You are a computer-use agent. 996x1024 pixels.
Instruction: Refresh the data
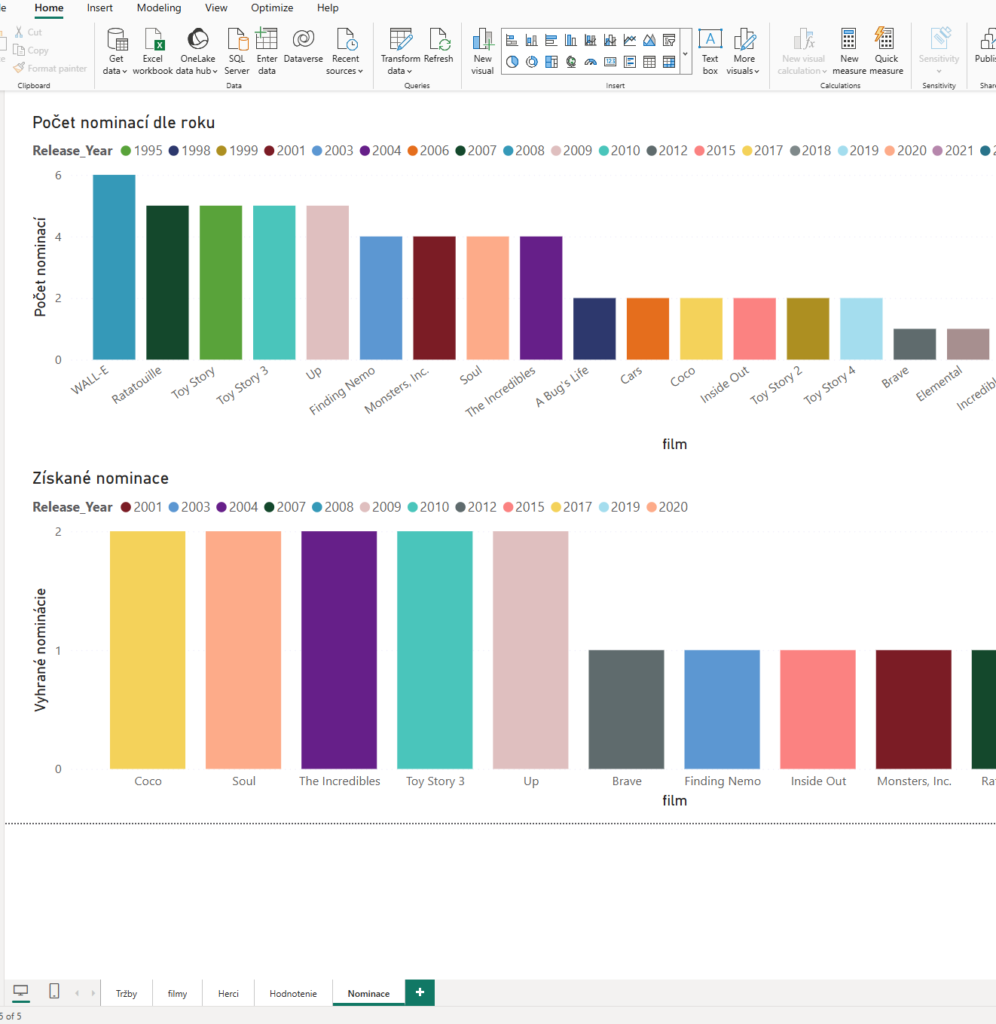(x=438, y=46)
